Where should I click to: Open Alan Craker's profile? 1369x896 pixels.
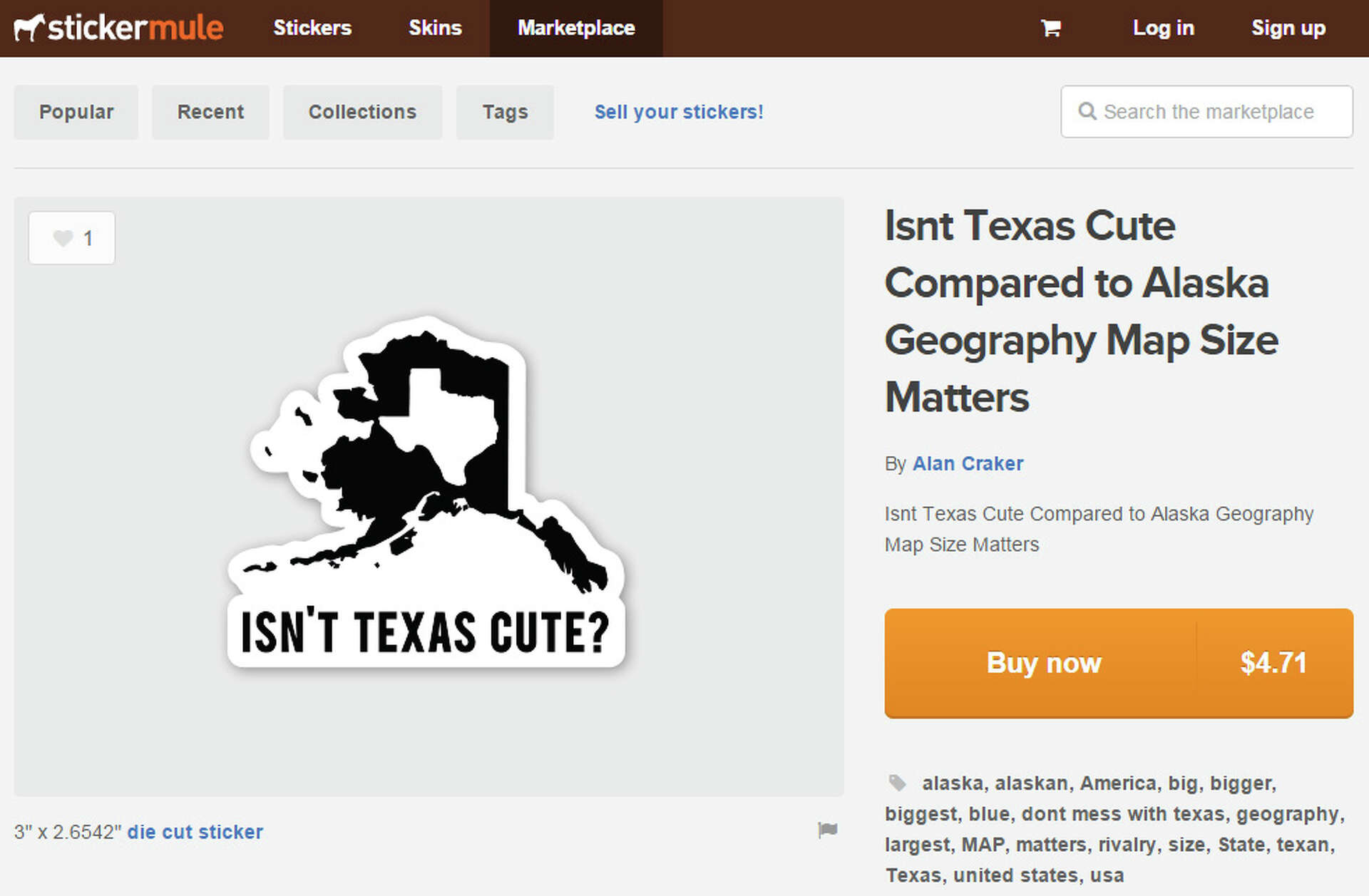[x=968, y=463]
